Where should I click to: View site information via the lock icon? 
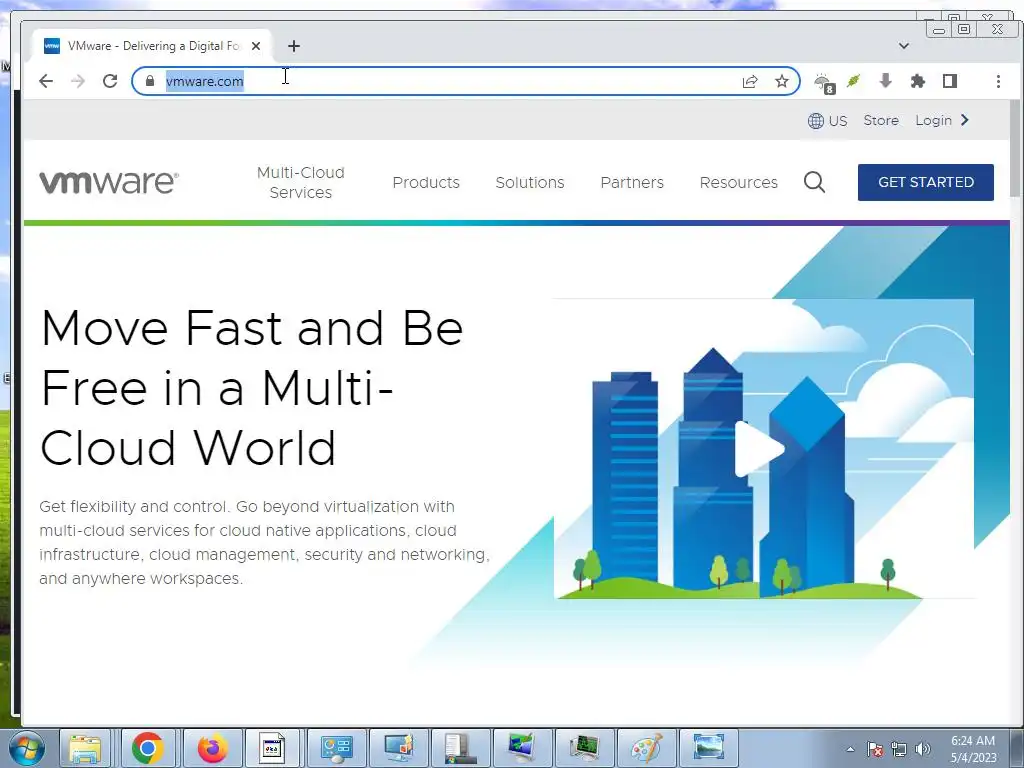coord(150,81)
